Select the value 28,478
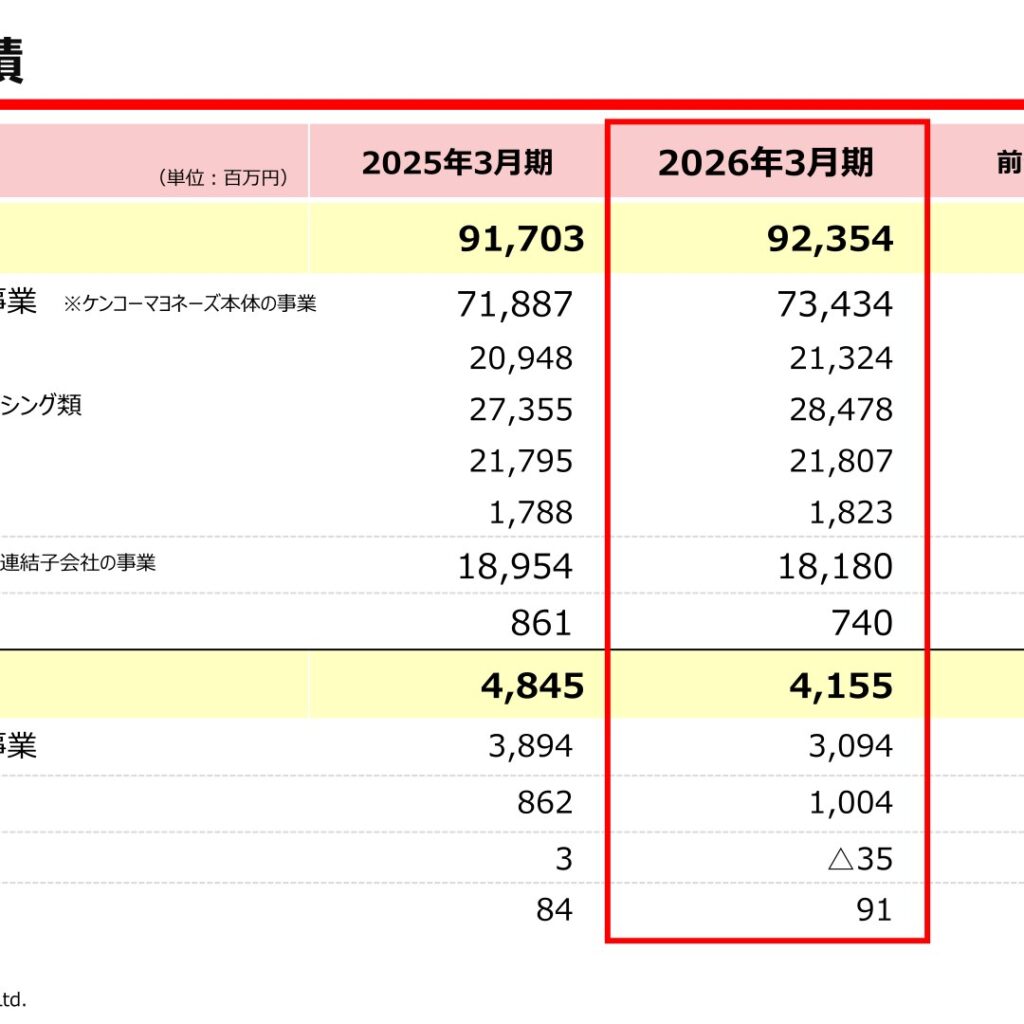Viewport: 1024px width, 1024px height. click(x=841, y=409)
